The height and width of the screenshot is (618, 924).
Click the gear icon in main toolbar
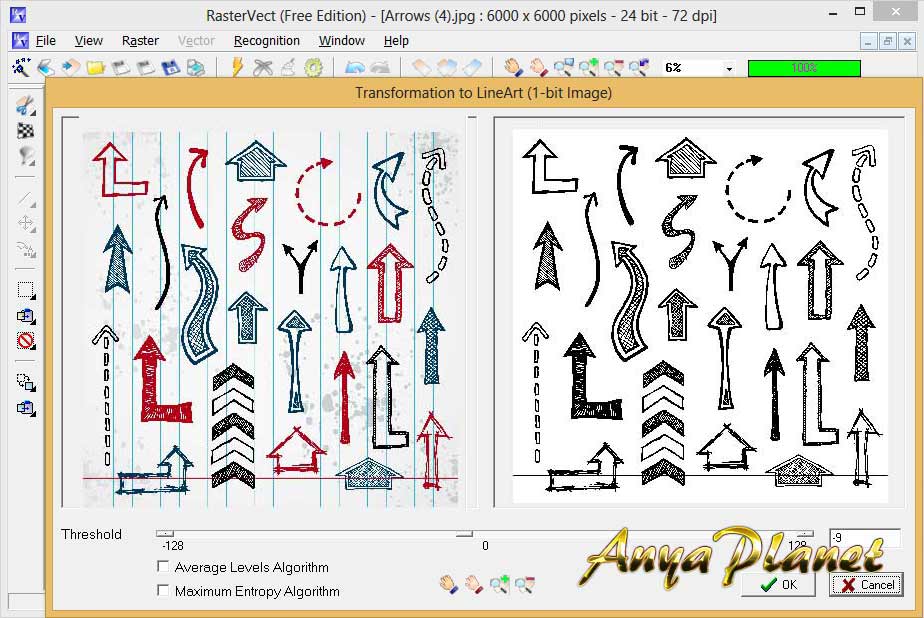pos(313,68)
